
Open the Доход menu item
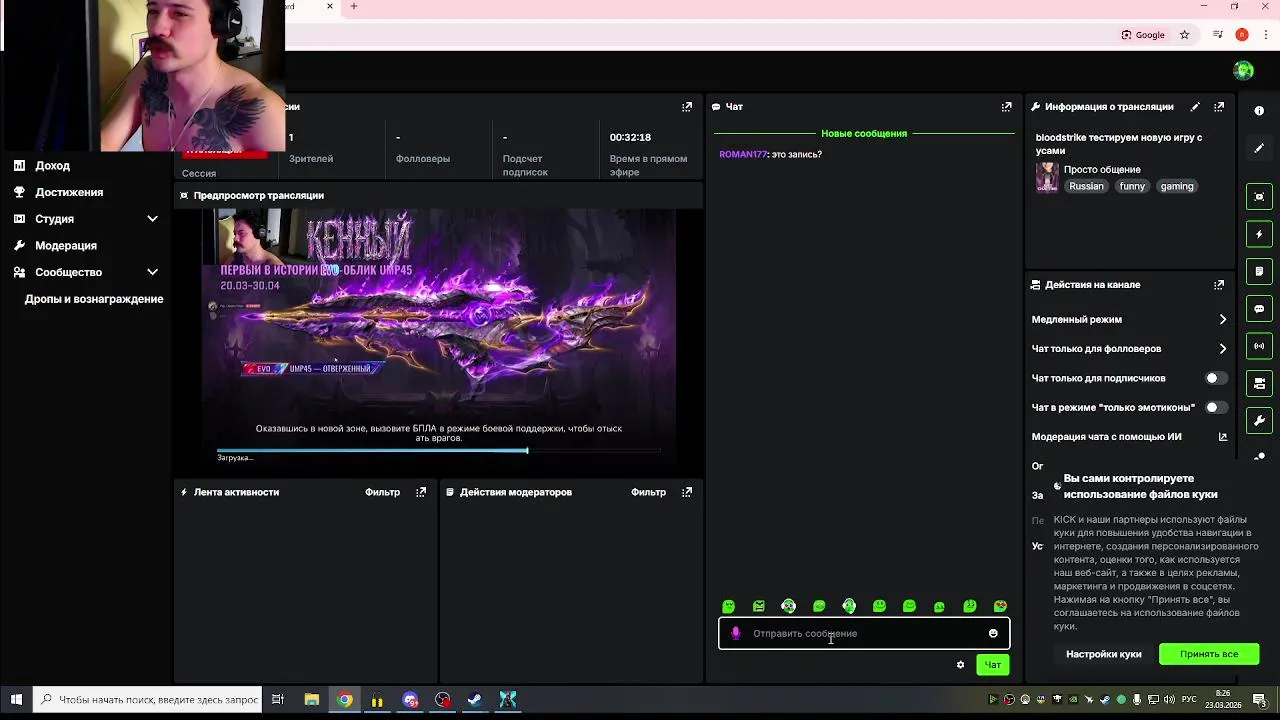[x=52, y=166]
